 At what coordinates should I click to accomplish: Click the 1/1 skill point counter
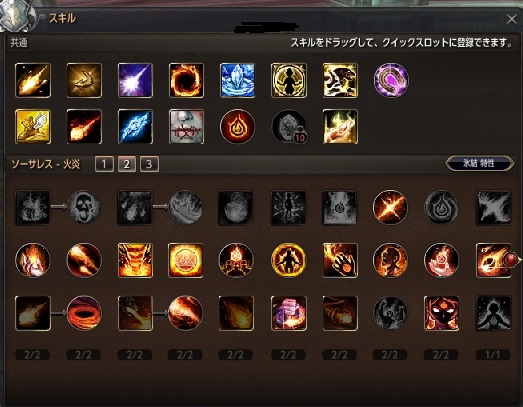(493, 355)
